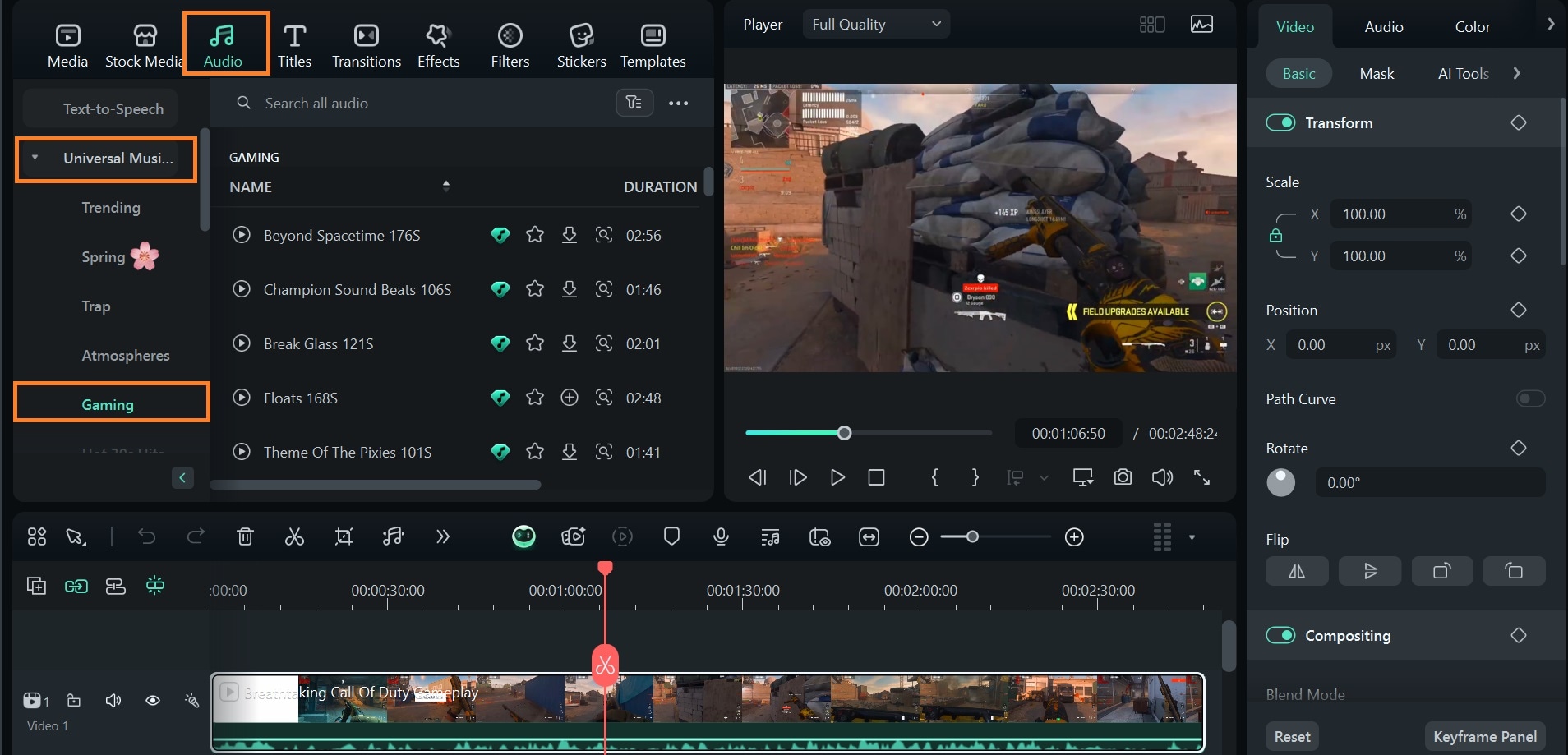Favorite the Champion Sound Beats 106S track
The height and width of the screenshot is (755, 1568).
(x=535, y=289)
